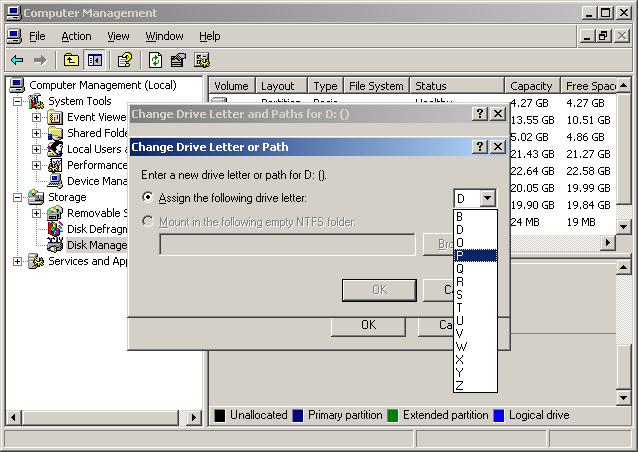Viewport: 638px width, 452px height.
Task: Click OK in Change Drive Letter or Path
Action: pos(379,290)
